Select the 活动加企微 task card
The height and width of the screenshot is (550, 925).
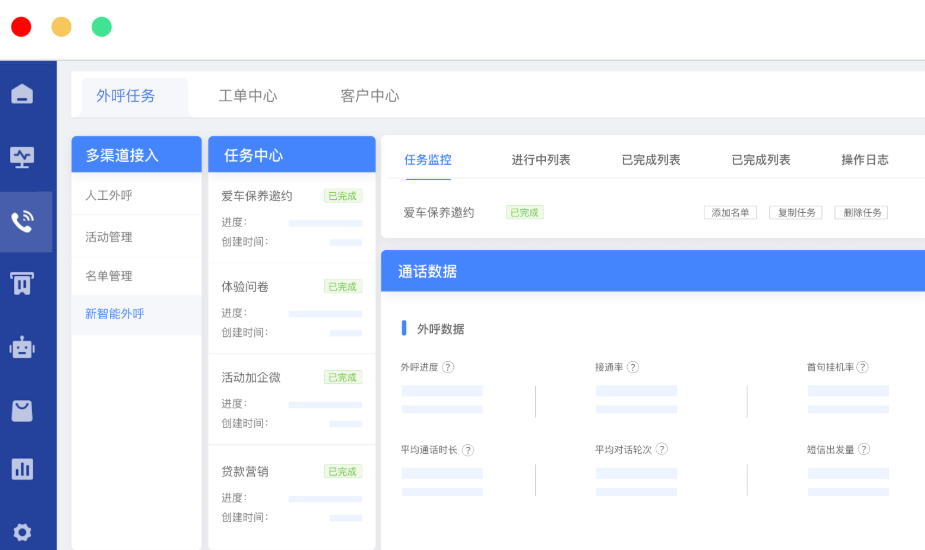coord(291,400)
